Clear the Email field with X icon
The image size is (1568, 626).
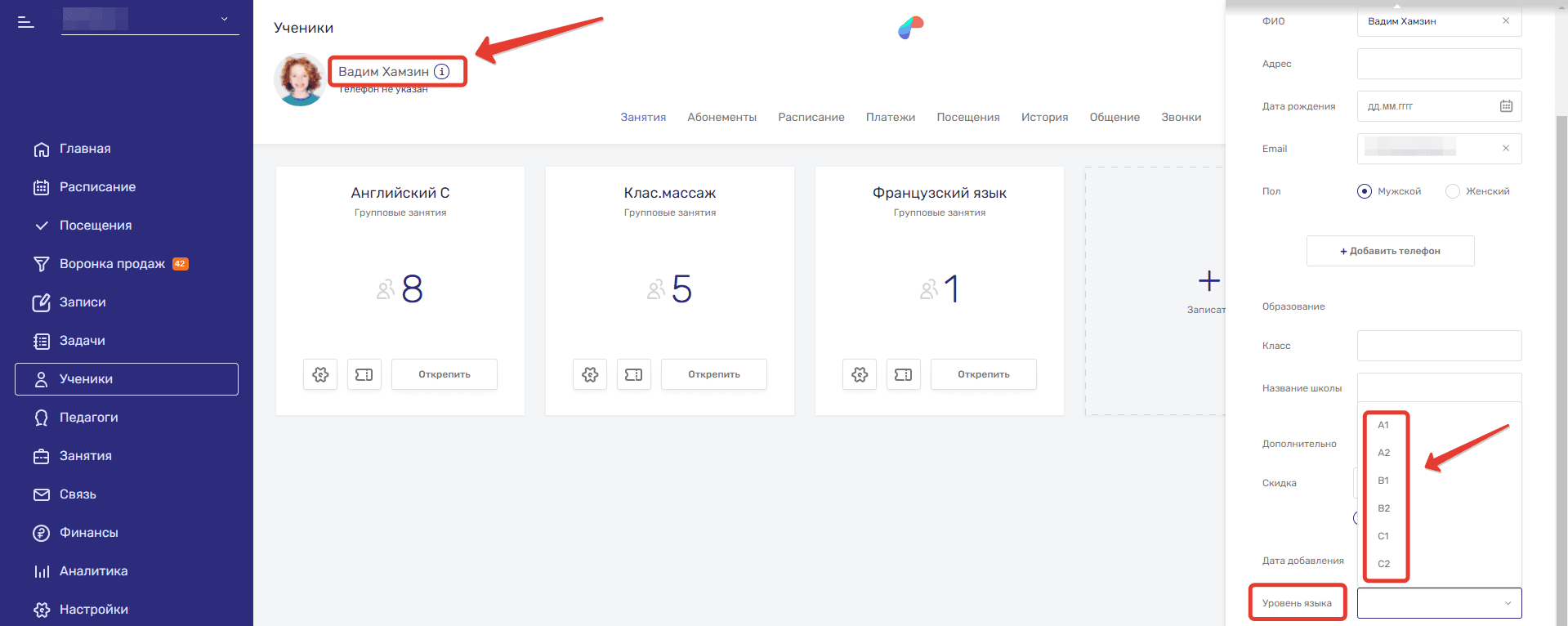(1505, 149)
